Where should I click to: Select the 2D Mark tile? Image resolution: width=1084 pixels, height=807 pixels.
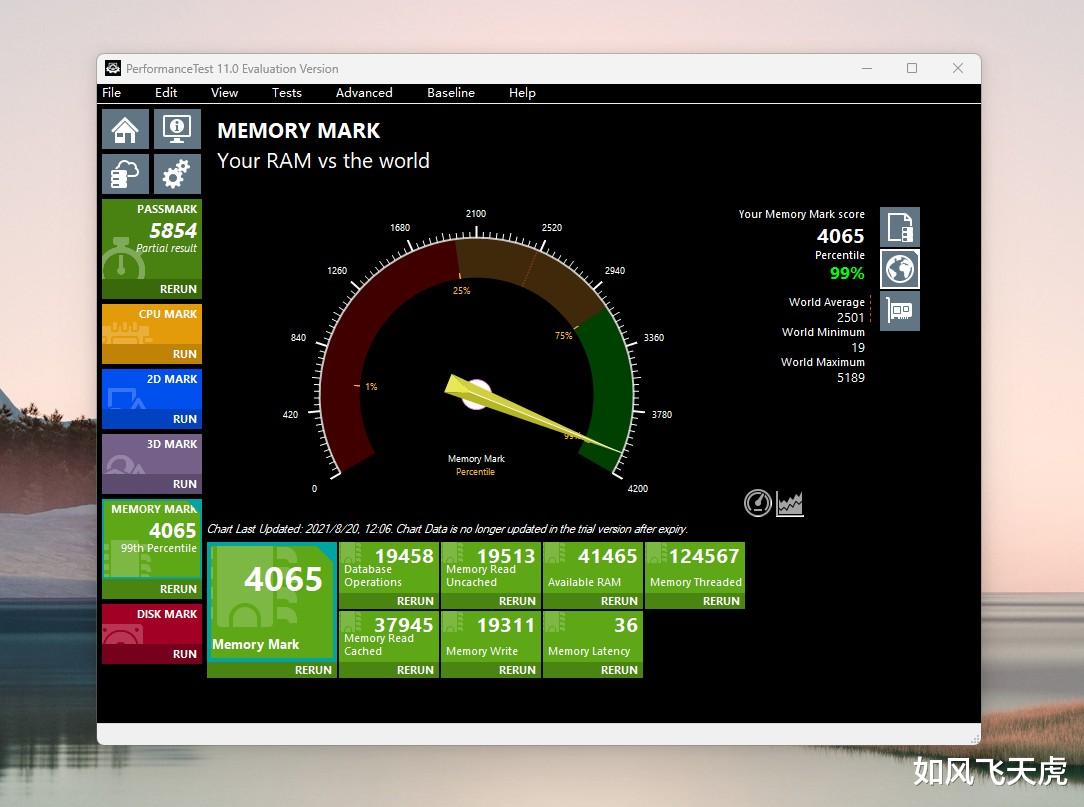pos(152,389)
